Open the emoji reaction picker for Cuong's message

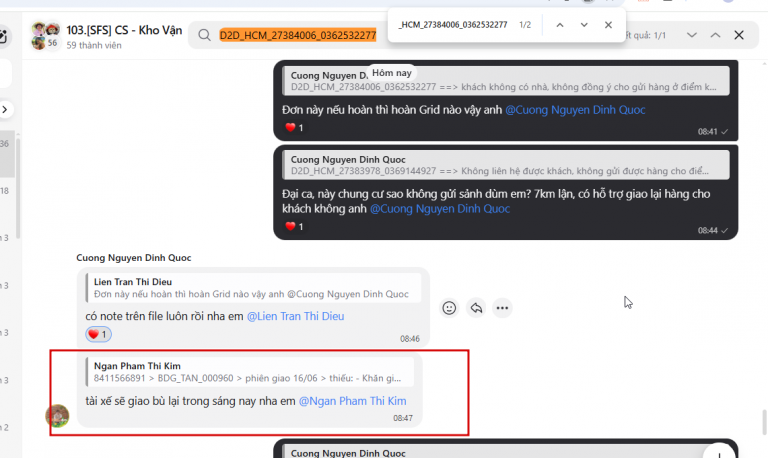coord(449,308)
